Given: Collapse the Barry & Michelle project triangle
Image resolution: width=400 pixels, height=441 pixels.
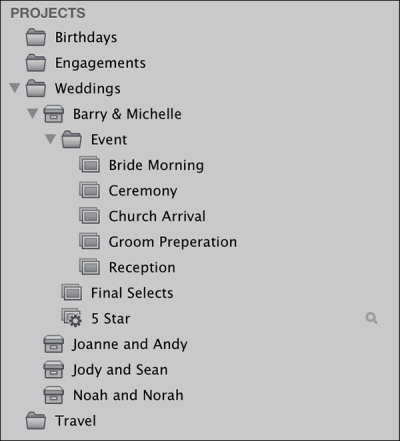Looking at the screenshot, I should (x=33, y=114).
